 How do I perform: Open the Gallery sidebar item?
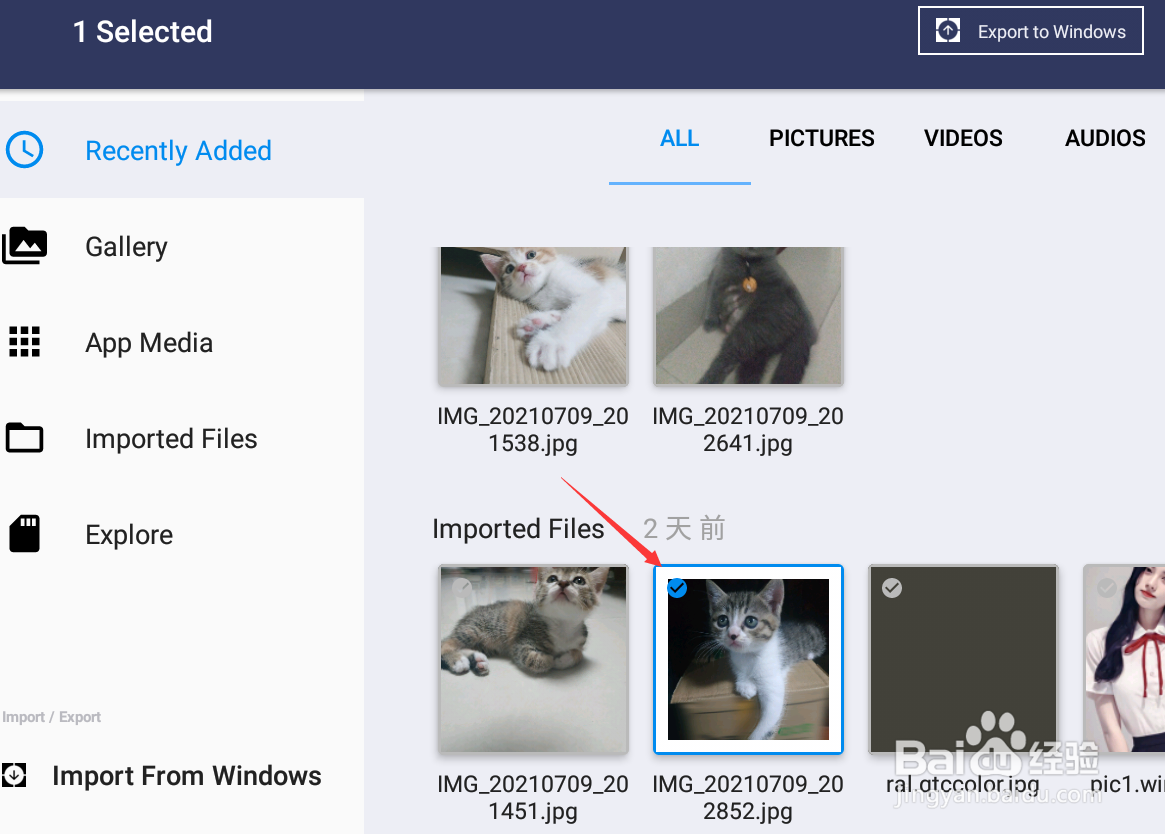[x=126, y=247]
